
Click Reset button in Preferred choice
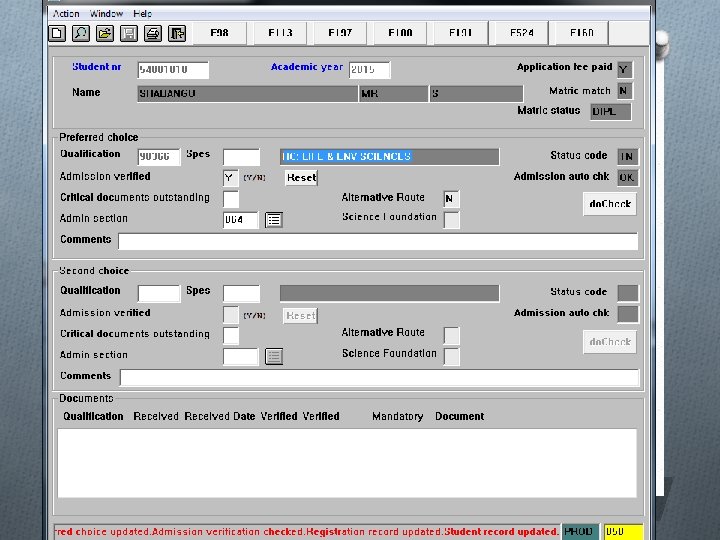(301, 178)
